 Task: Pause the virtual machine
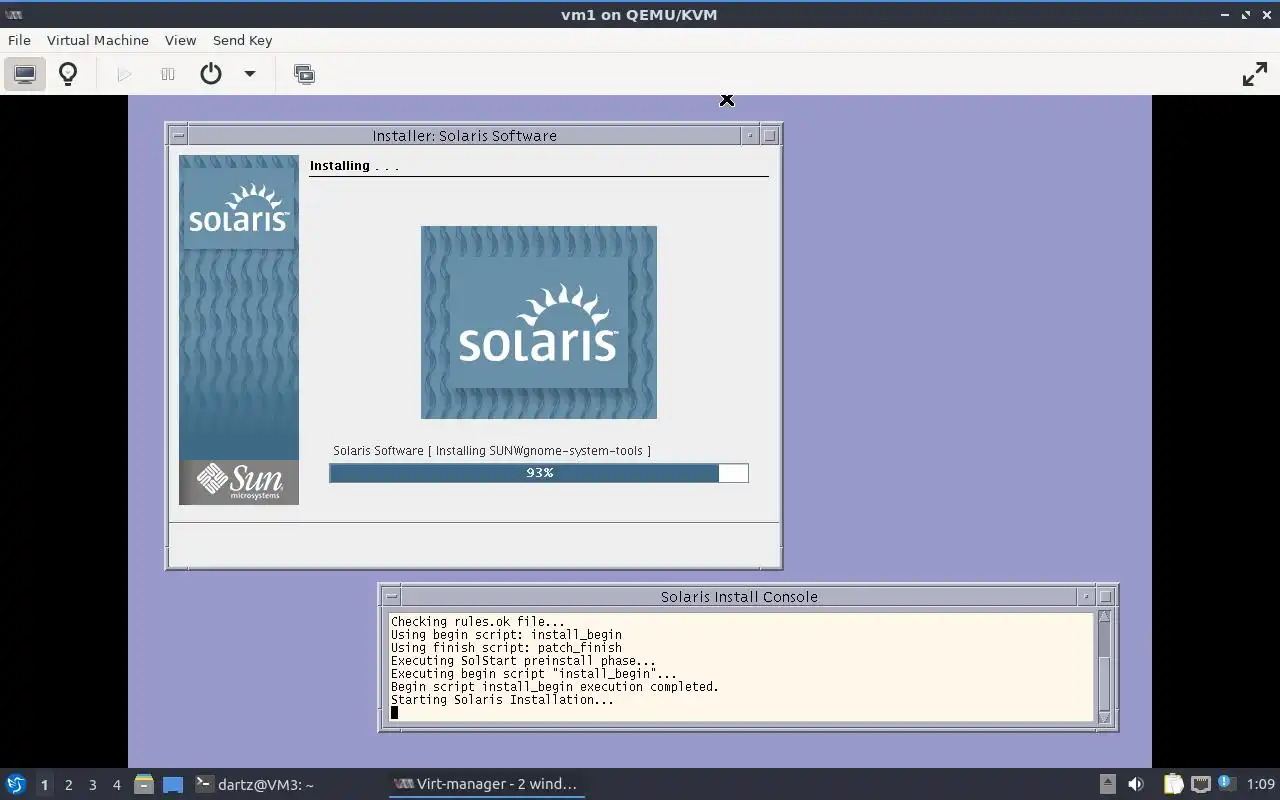click(x=168, y=74)
